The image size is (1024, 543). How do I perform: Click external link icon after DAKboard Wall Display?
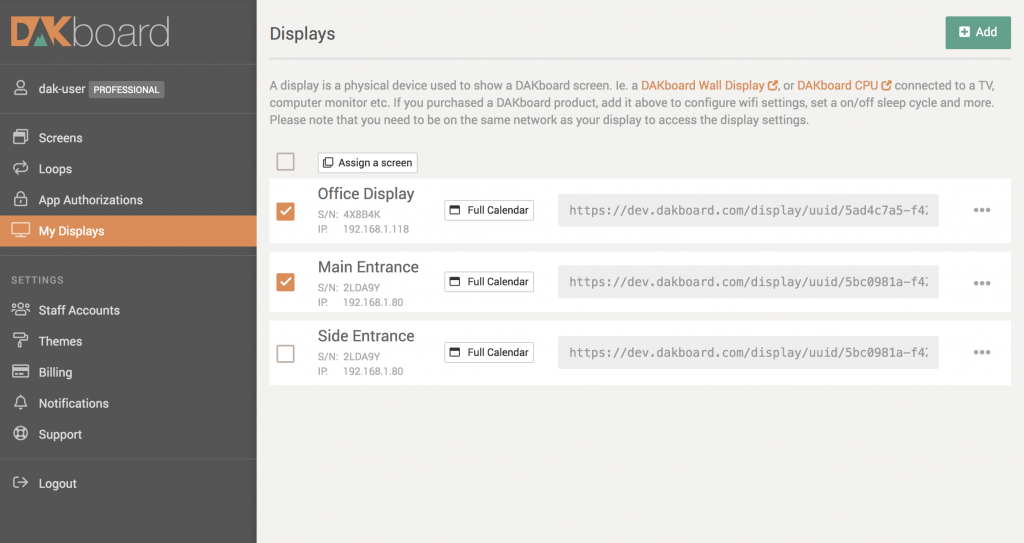point(773,86)
